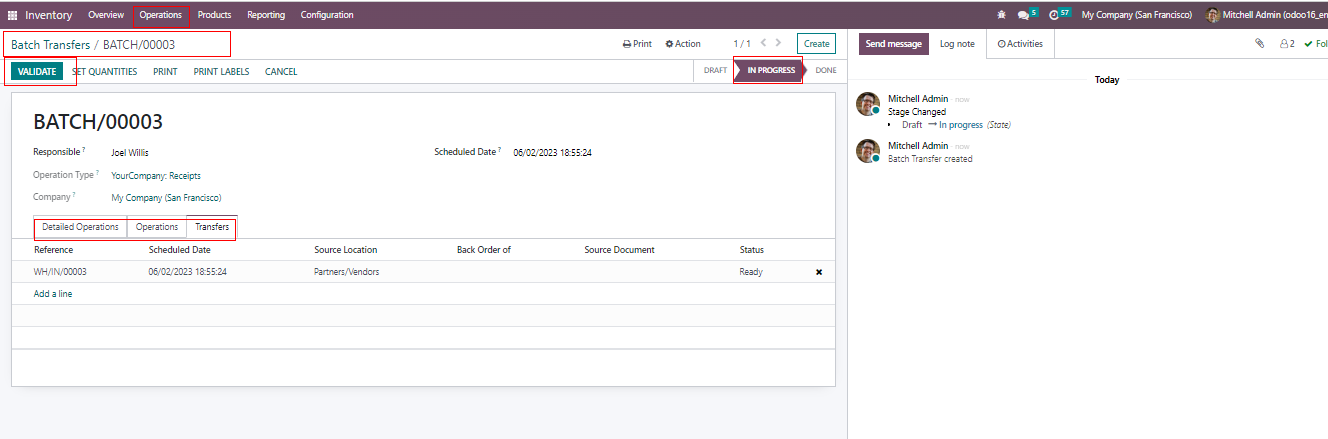
Task: Open the activities clock icon in navbar
Action: point(1054,15)
